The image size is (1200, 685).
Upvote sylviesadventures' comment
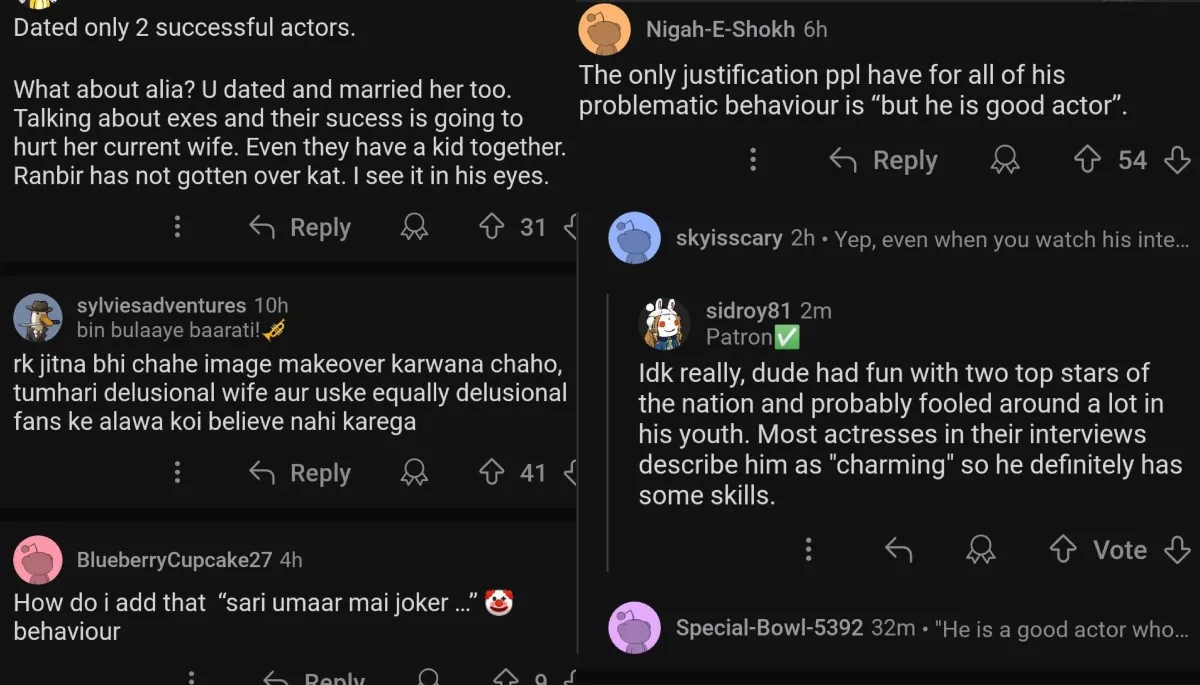pos(491,472)
